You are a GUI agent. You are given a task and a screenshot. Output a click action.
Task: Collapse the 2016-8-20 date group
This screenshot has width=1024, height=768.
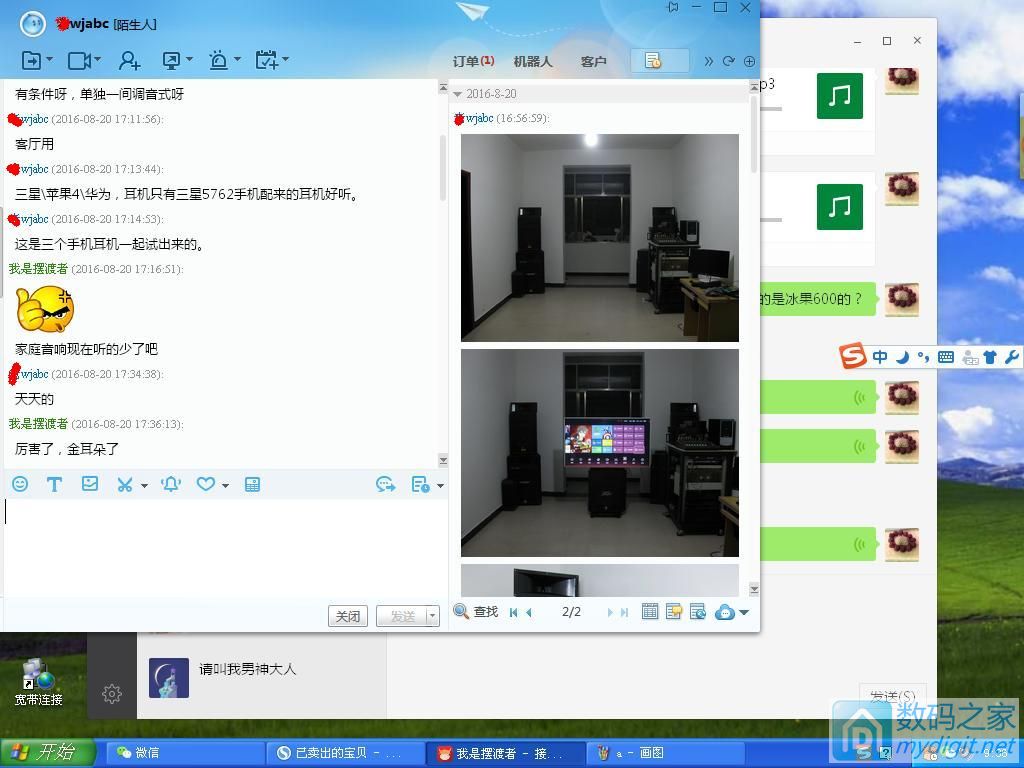click(x=458, y=94)
